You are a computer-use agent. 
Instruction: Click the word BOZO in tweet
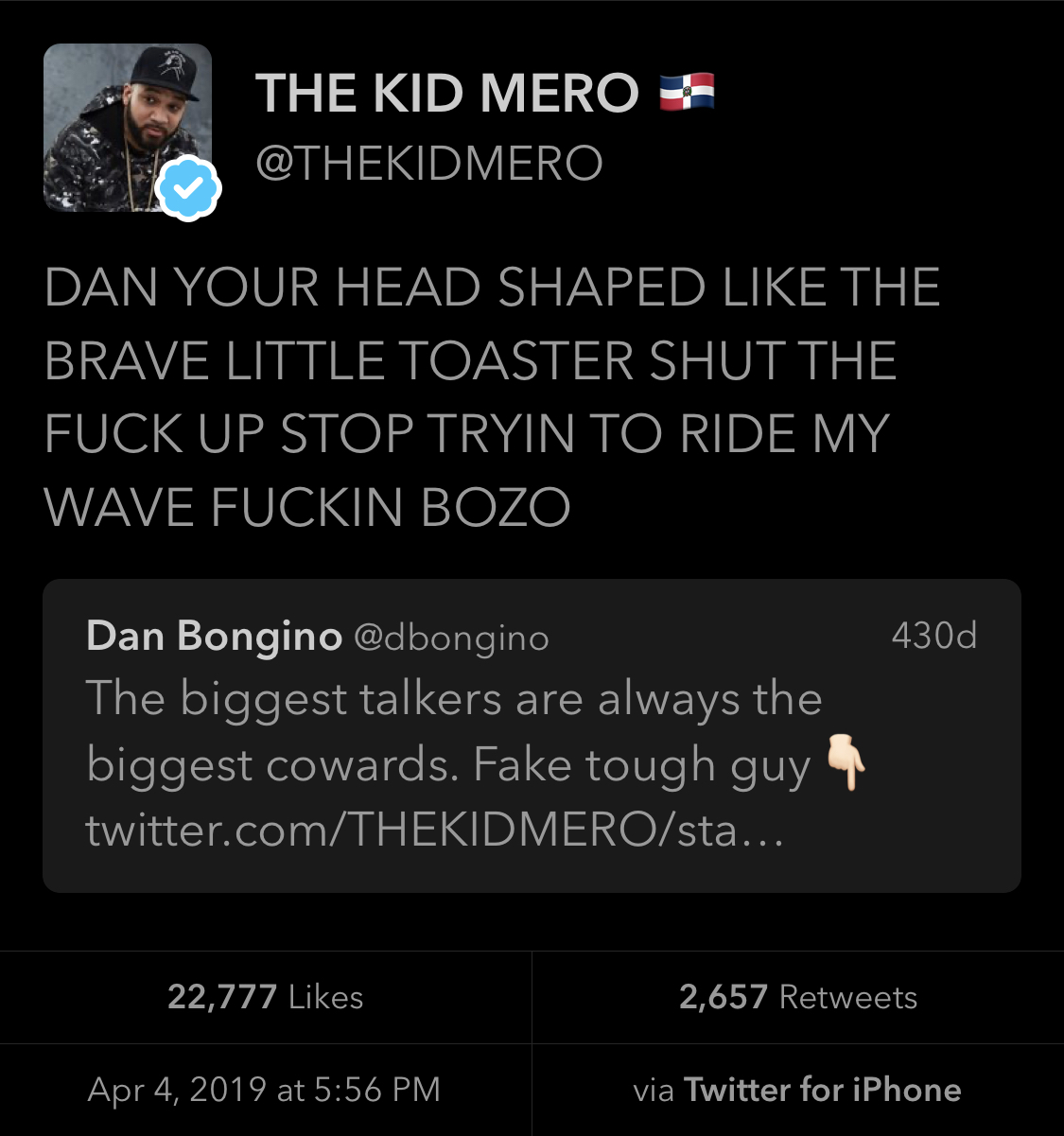[x=496, y=507]
